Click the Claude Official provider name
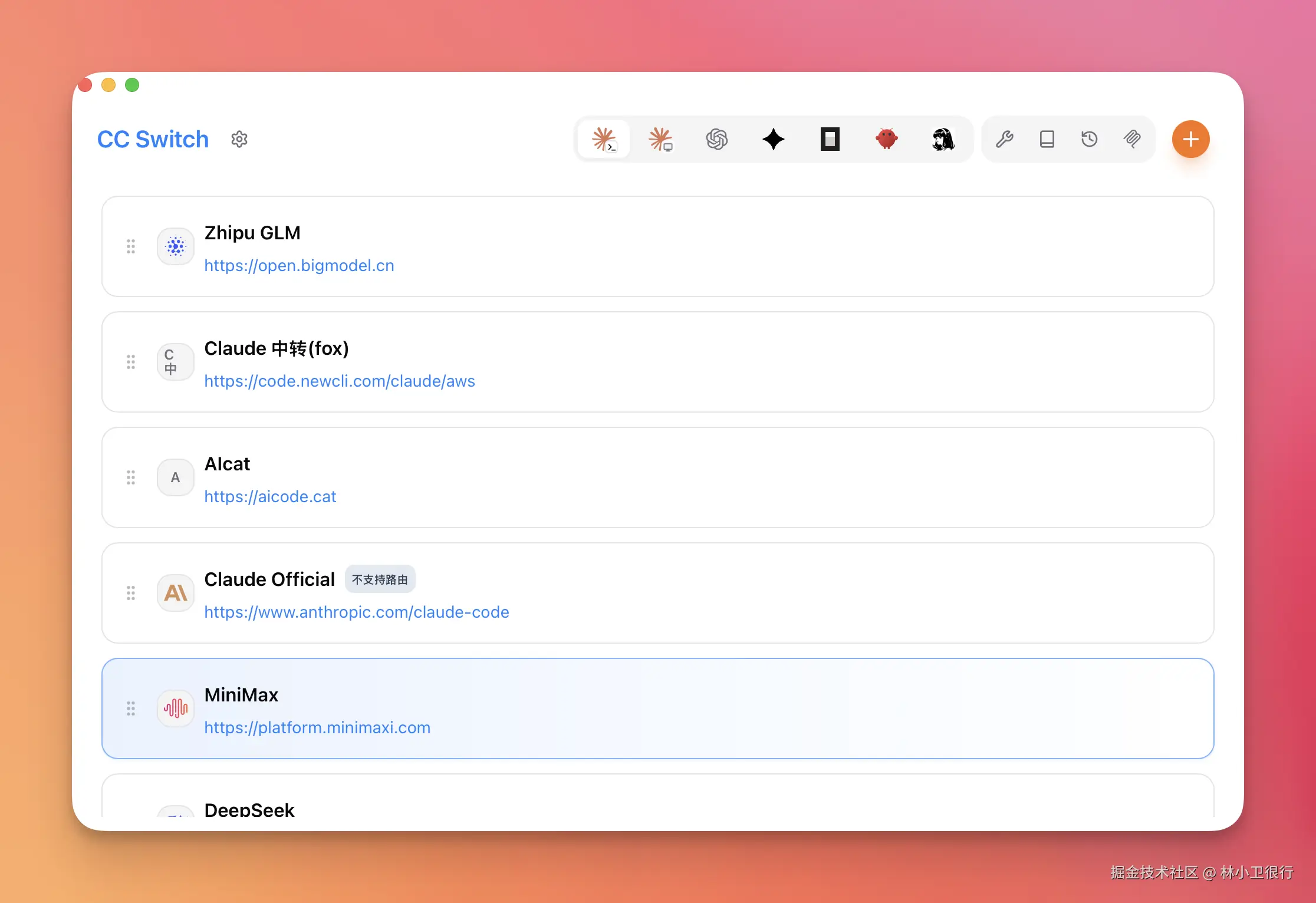 click(x=269, y=579)
